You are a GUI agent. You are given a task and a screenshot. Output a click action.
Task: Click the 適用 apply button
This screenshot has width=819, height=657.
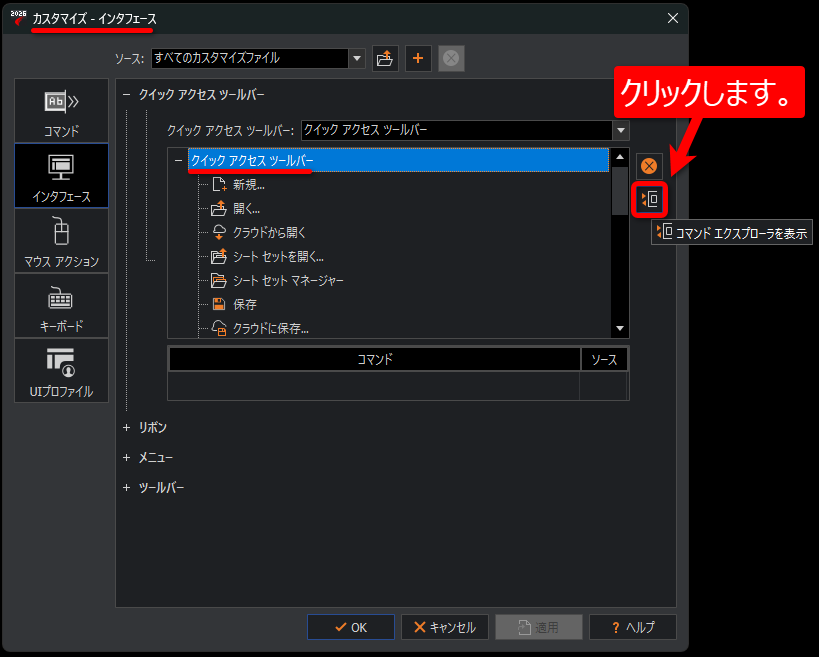click(x=539, y=627)
